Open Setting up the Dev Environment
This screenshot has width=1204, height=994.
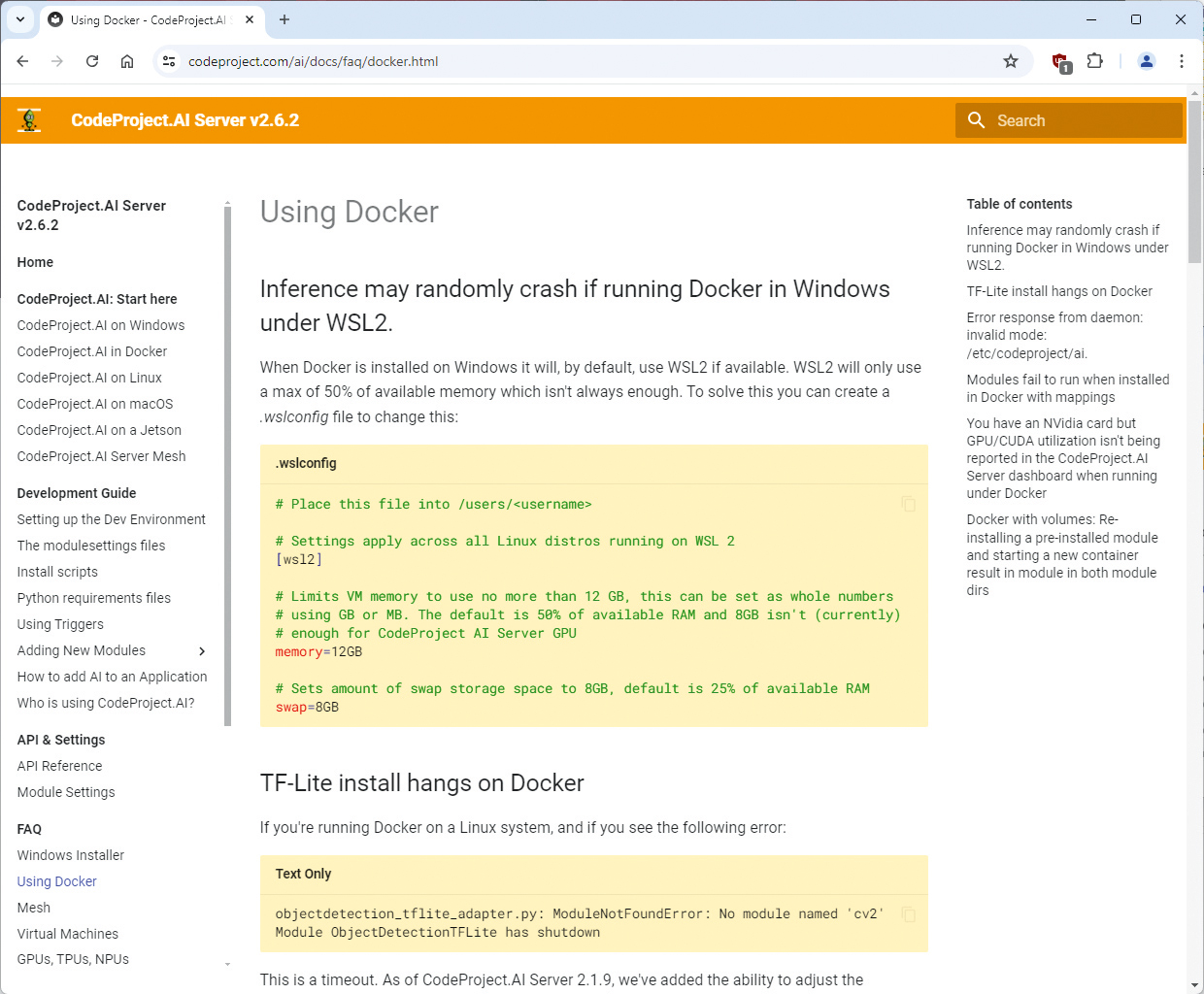point(112,519)
